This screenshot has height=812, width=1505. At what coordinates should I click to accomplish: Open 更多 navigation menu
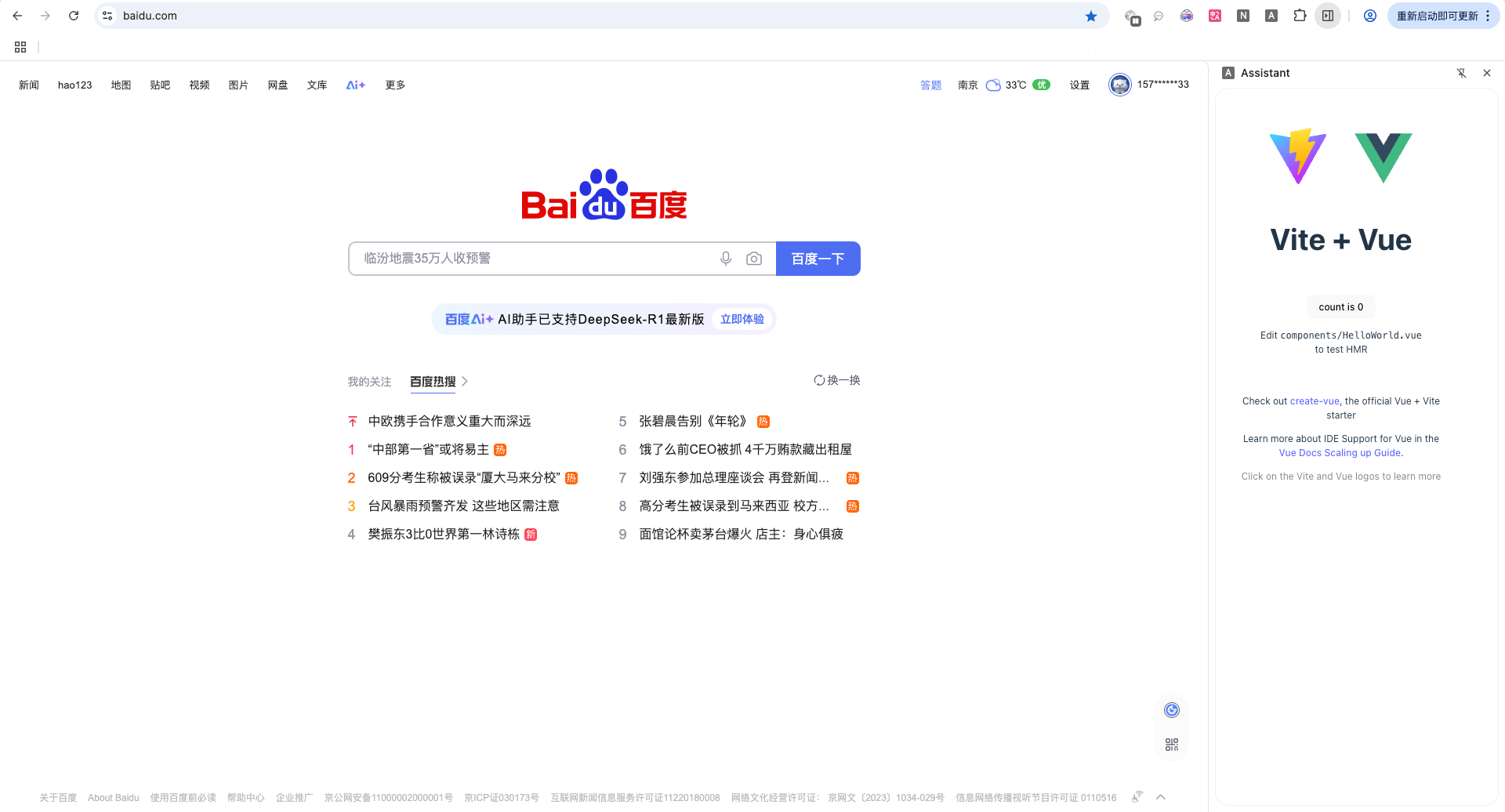pos(395,85)
